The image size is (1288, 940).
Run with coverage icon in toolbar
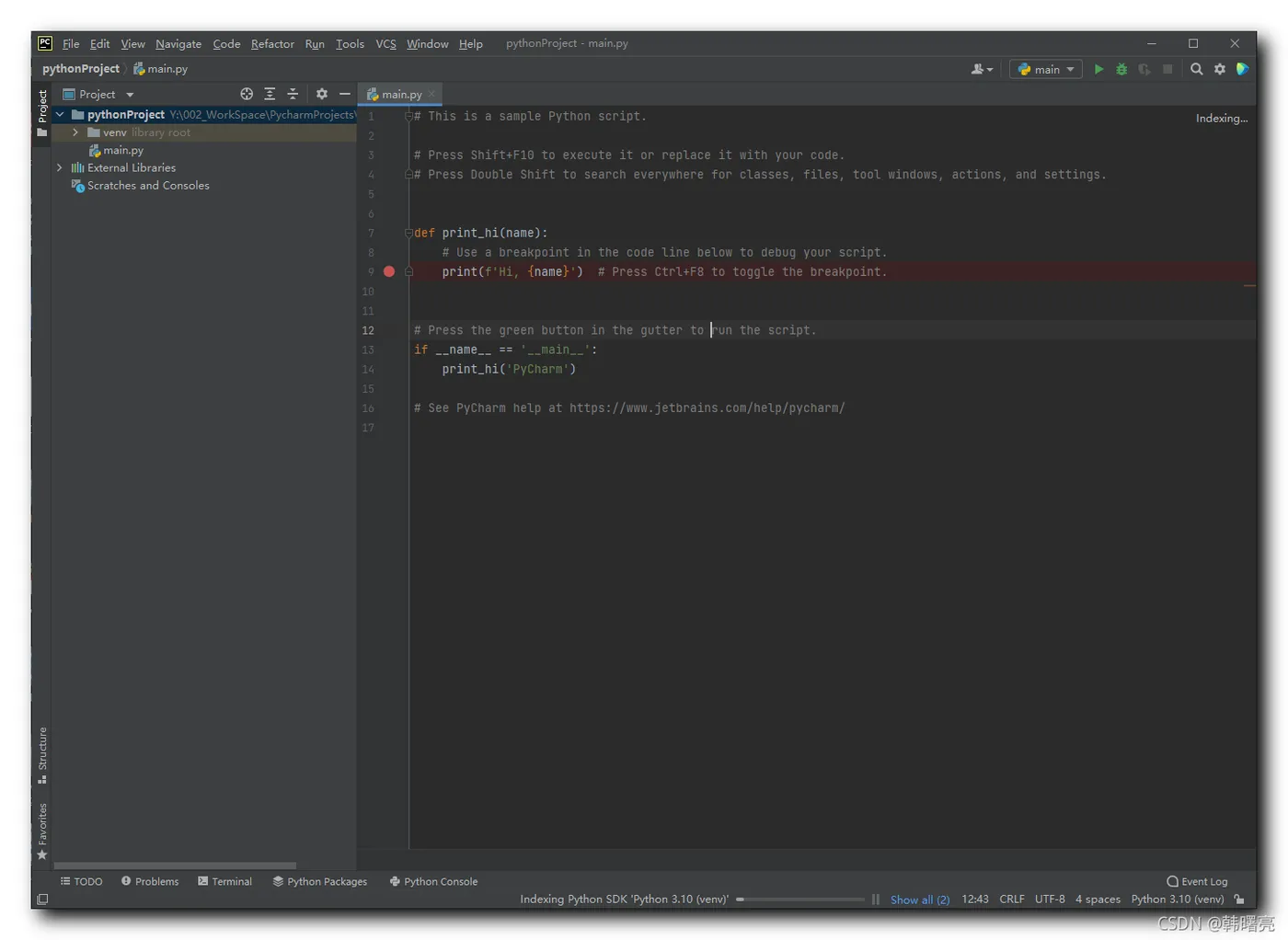click(x=1144, y=69)
